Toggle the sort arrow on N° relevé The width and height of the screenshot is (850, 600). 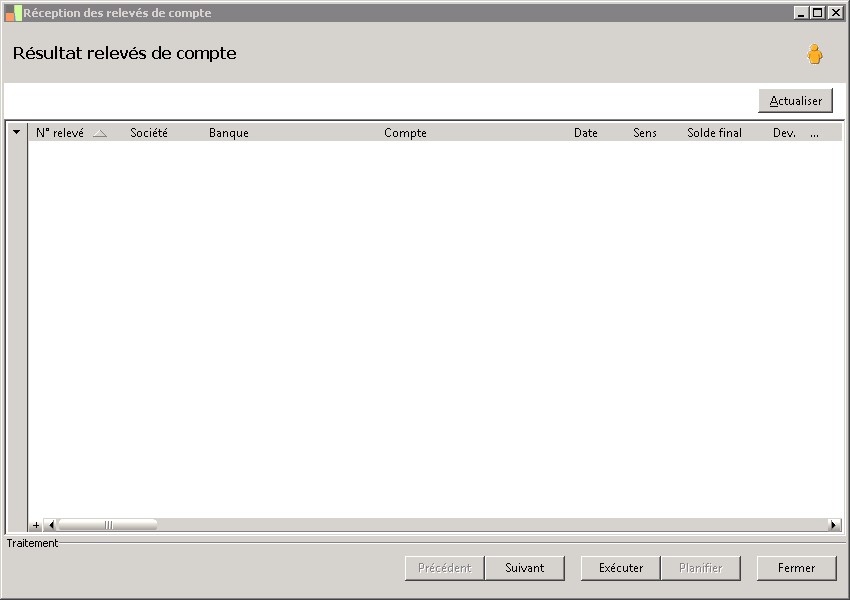click(100, 133)
